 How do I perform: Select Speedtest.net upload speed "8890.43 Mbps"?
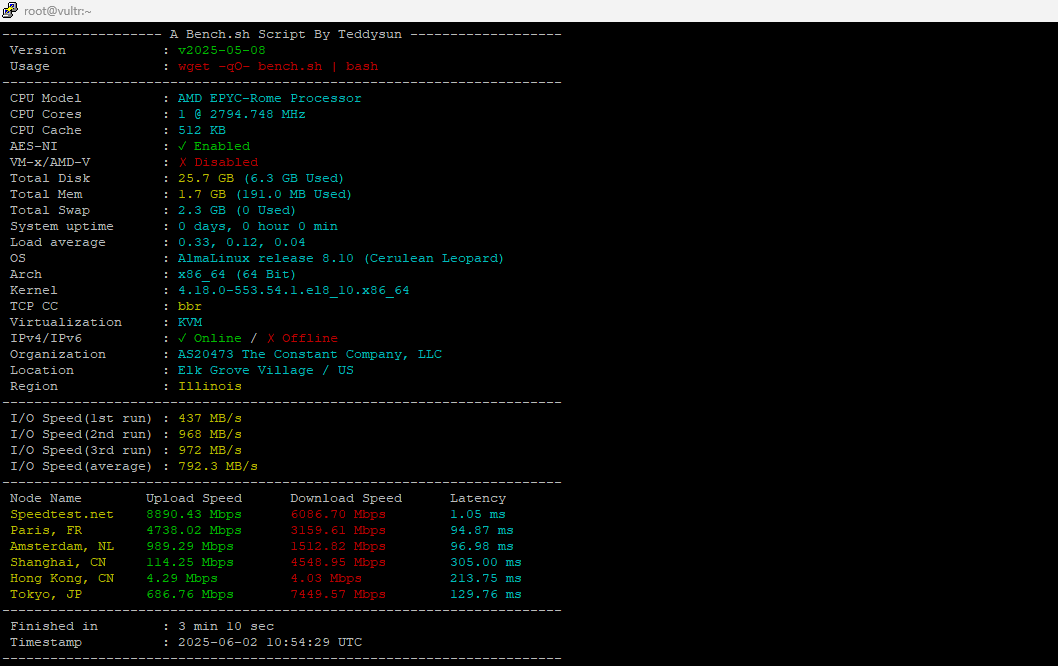[194, 516]
